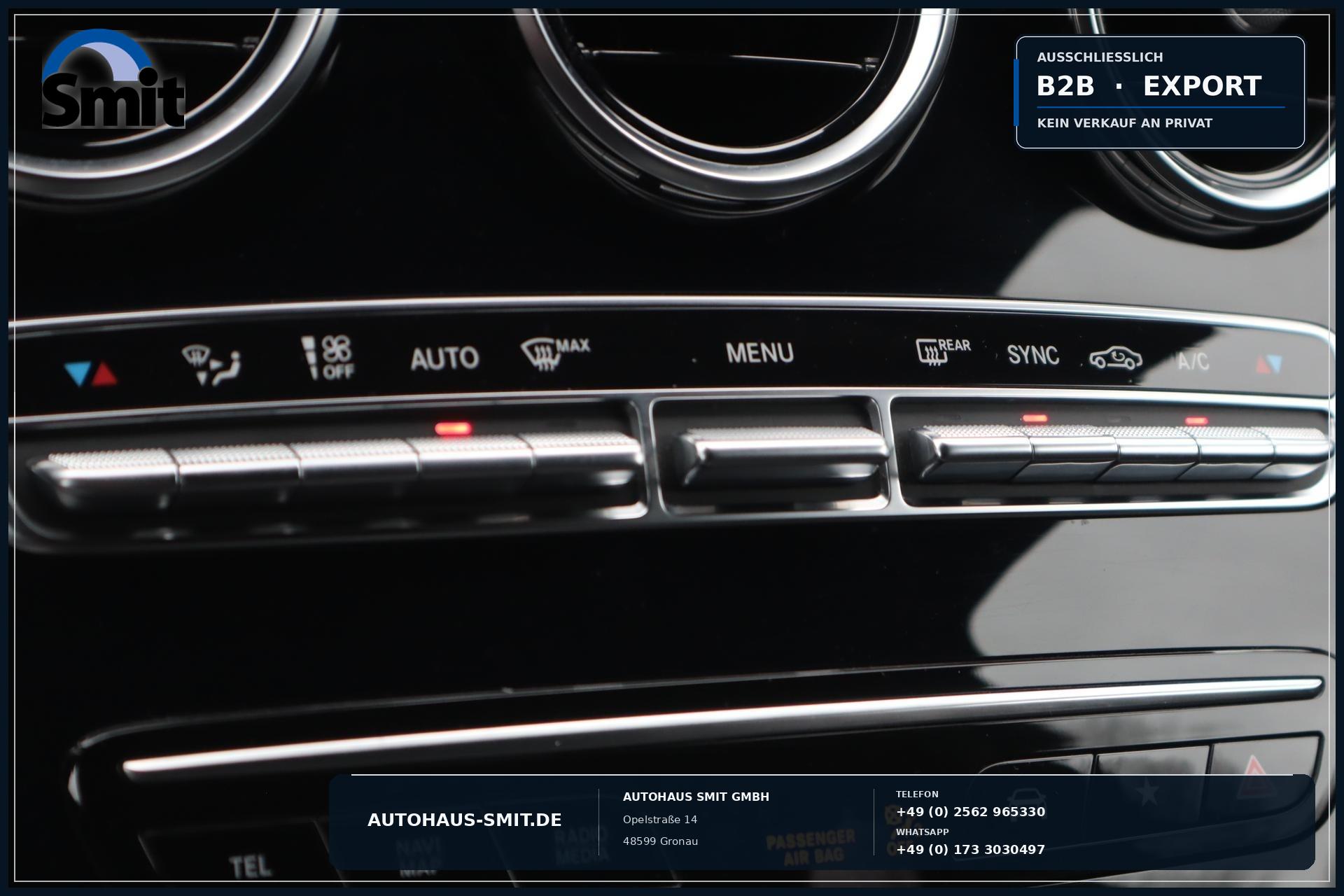The image size is (1344, 896).
Task: Tap the left blue and red temperature triangles
Action: (x=91, y=374)
